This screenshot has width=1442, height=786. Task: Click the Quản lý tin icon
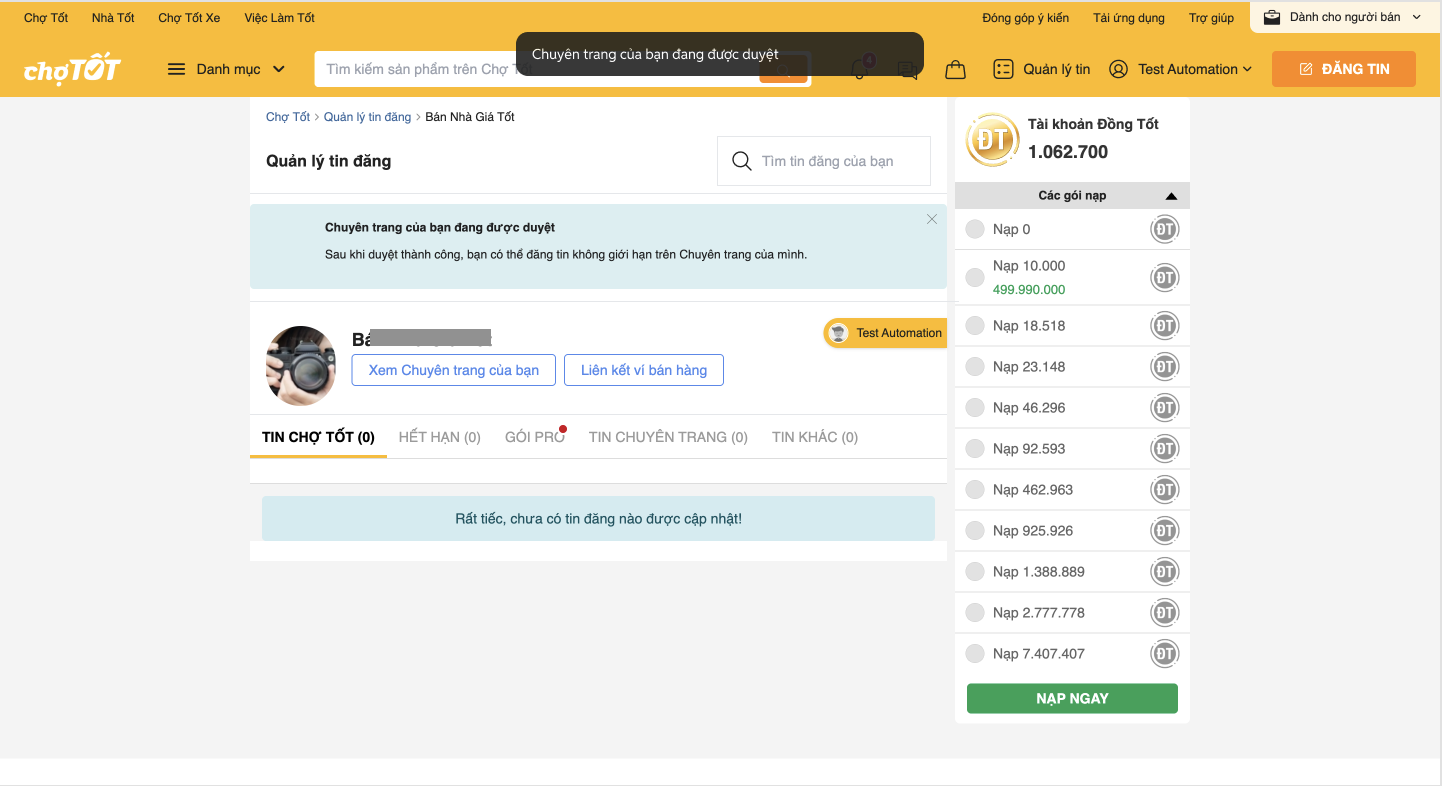click(1003, 69)
